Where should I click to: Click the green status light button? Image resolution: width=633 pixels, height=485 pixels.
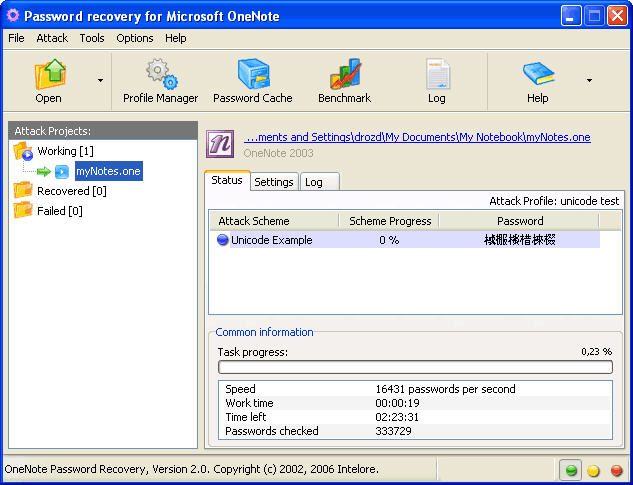(571, 470)
